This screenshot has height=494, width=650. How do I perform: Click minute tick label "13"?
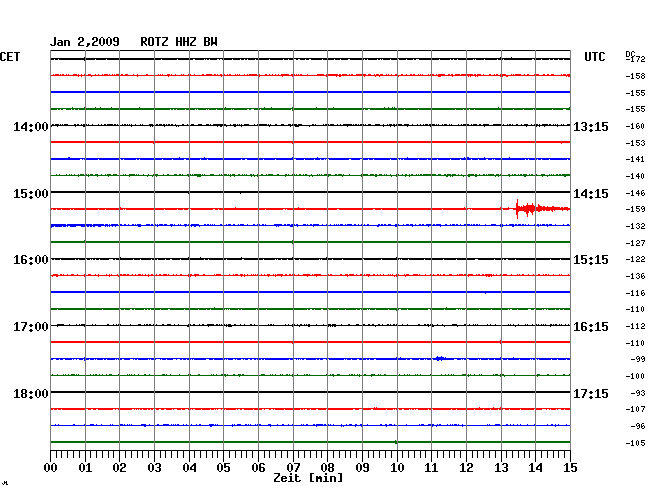(x=501, y=468)
